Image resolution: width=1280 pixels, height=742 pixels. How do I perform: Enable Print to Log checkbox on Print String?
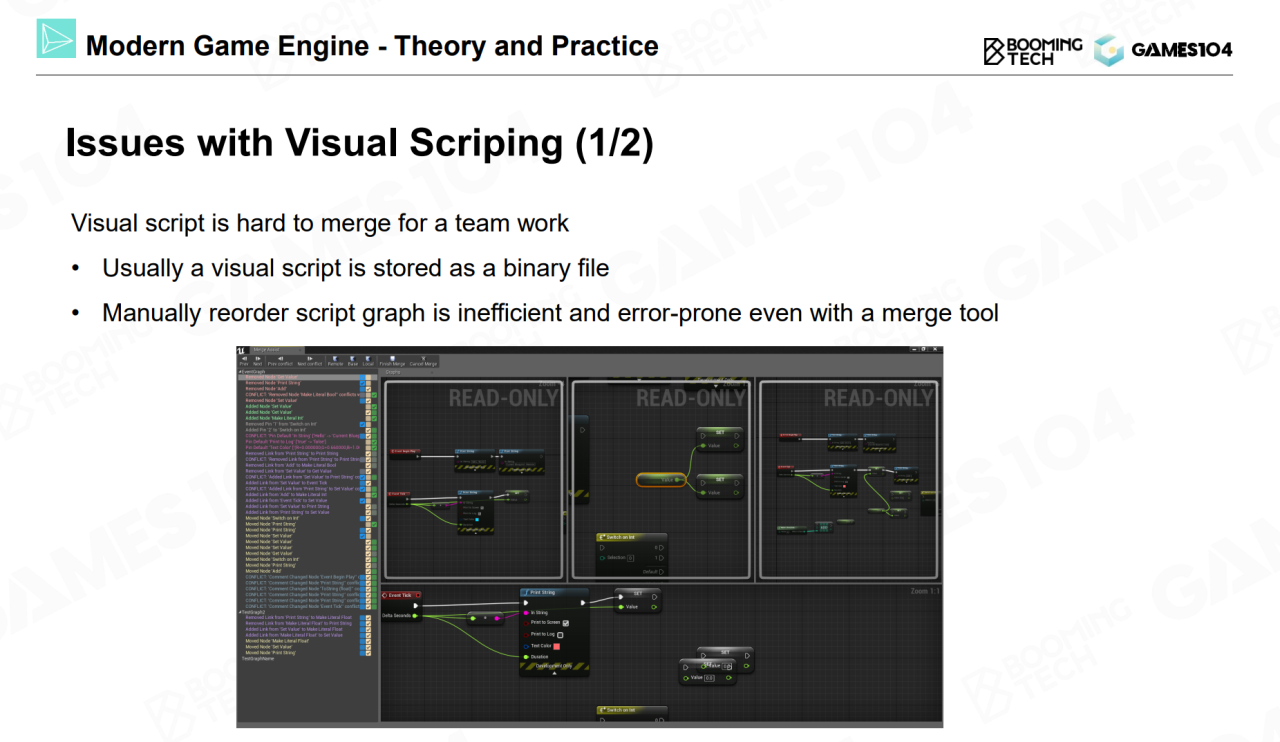coord(560,634)
